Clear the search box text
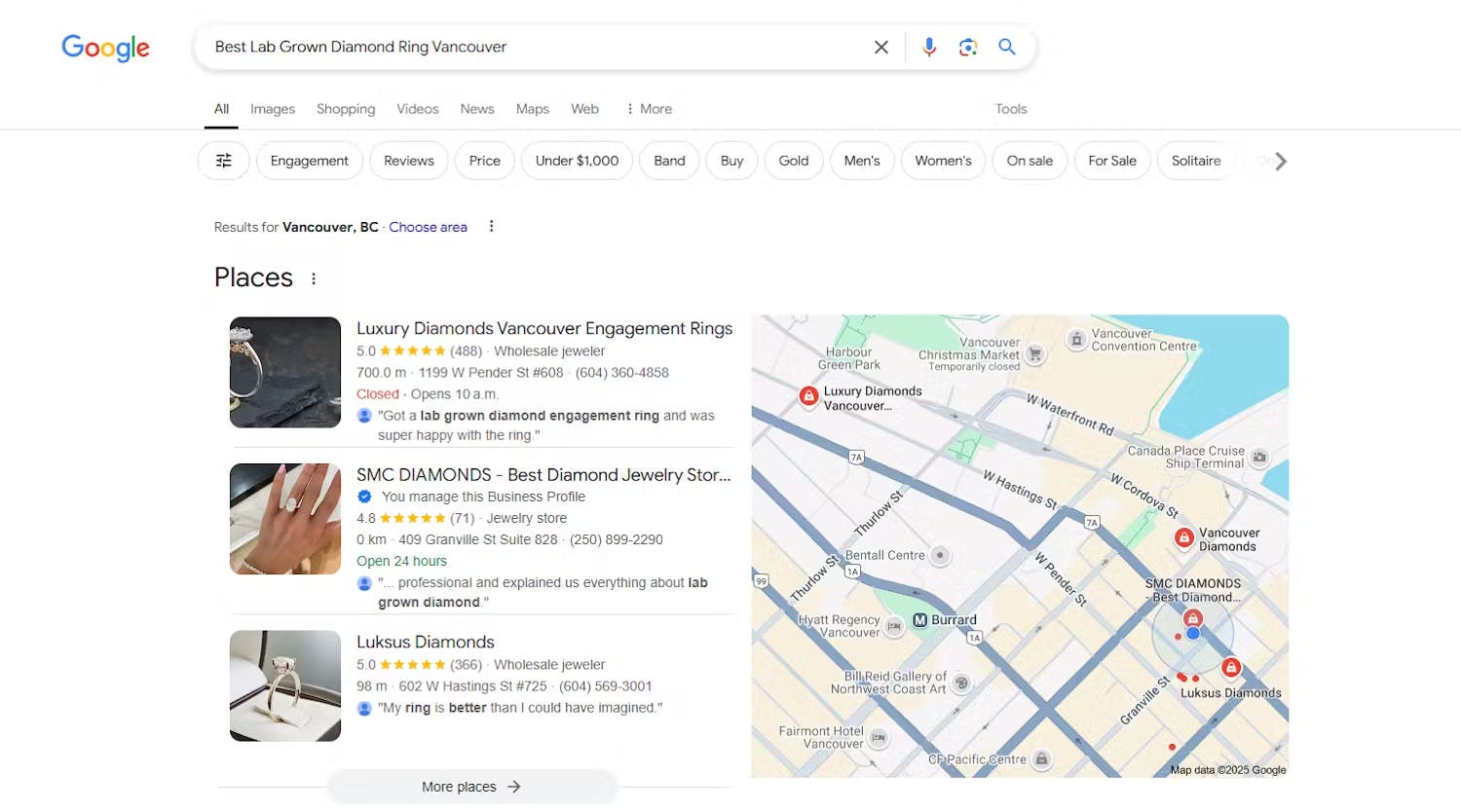Screen dimensions: 1461x812 coord(880,47)
